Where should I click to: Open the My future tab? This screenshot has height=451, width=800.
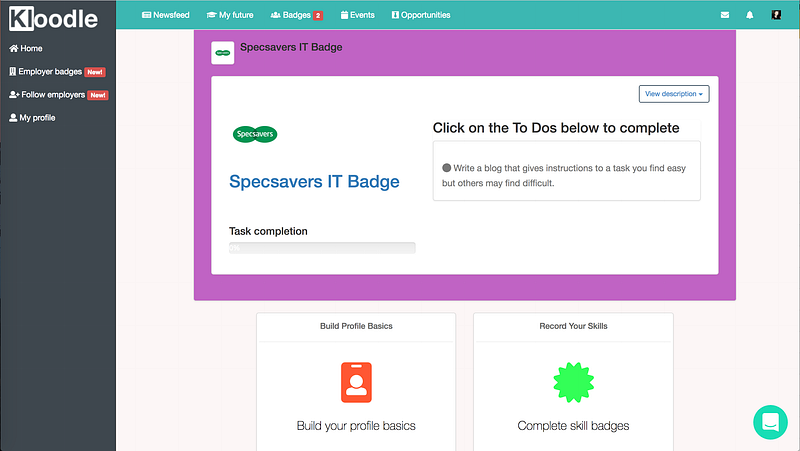coord(230,15)
